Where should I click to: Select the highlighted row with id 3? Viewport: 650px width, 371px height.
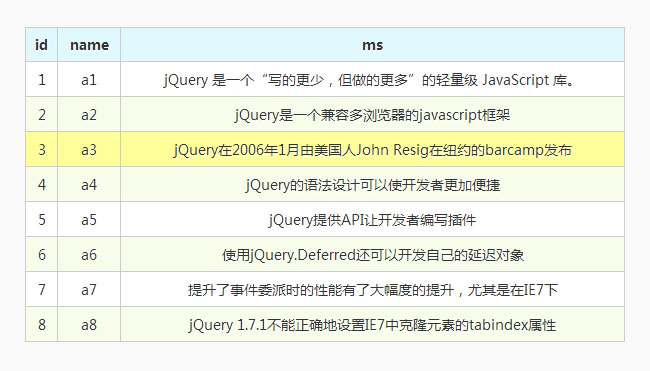click(x=325, y=149)
